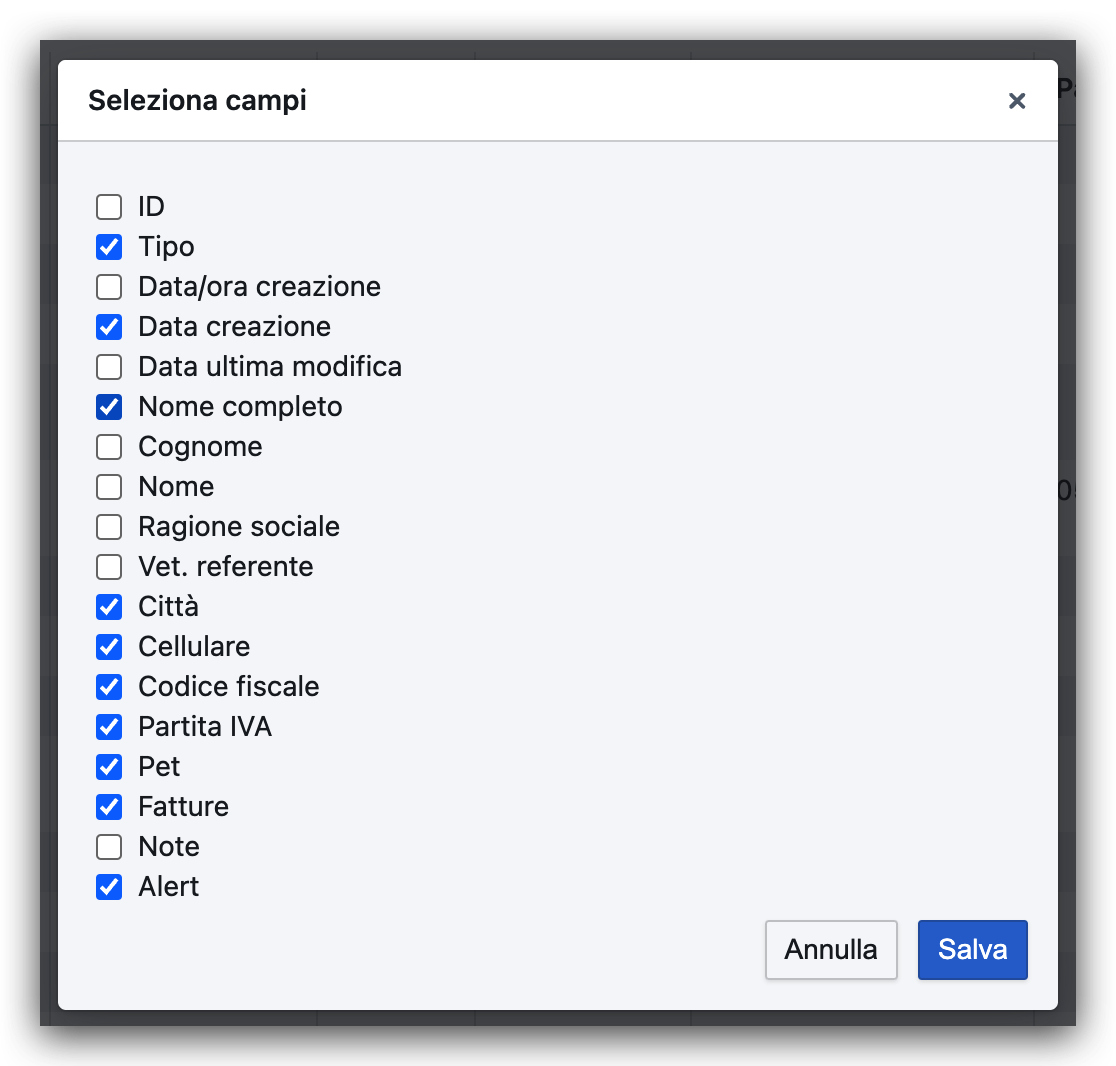Disable the Cellulare checkbox
Screen dimensions: 1116x1066
[109, 647]
